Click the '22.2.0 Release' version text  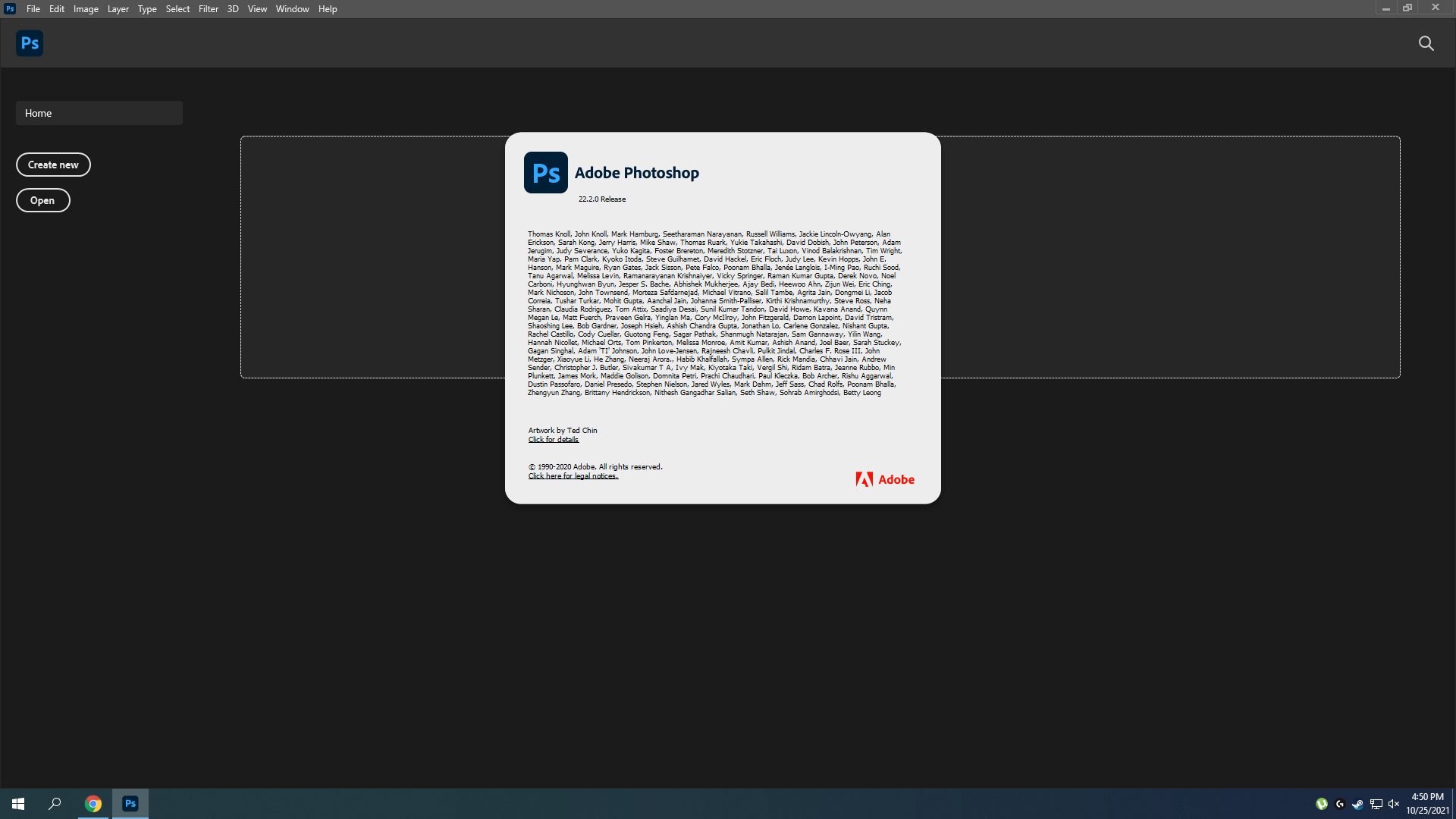(x=602, y=199)
